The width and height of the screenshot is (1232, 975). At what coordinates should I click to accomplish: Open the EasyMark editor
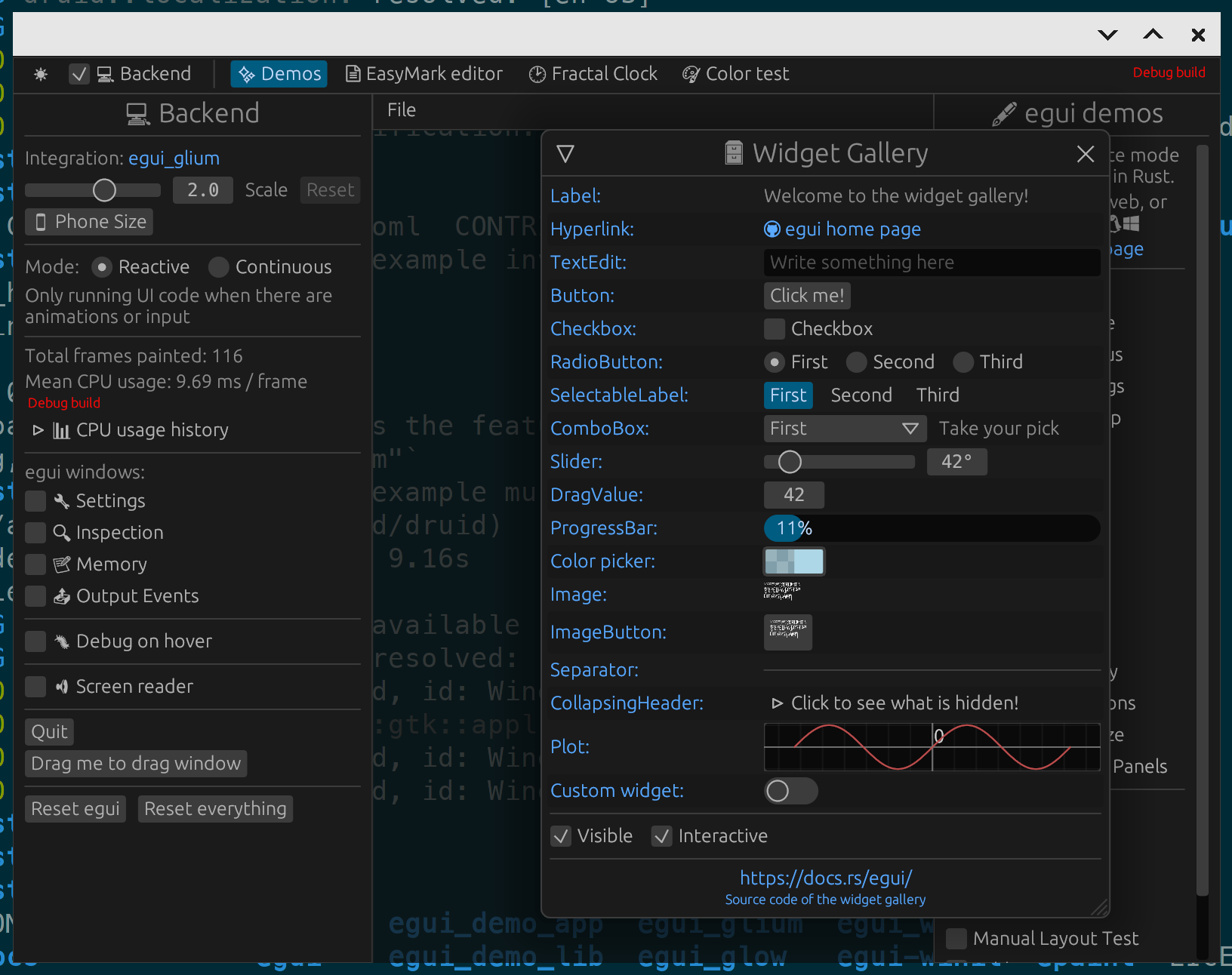[x=424, y=73]
